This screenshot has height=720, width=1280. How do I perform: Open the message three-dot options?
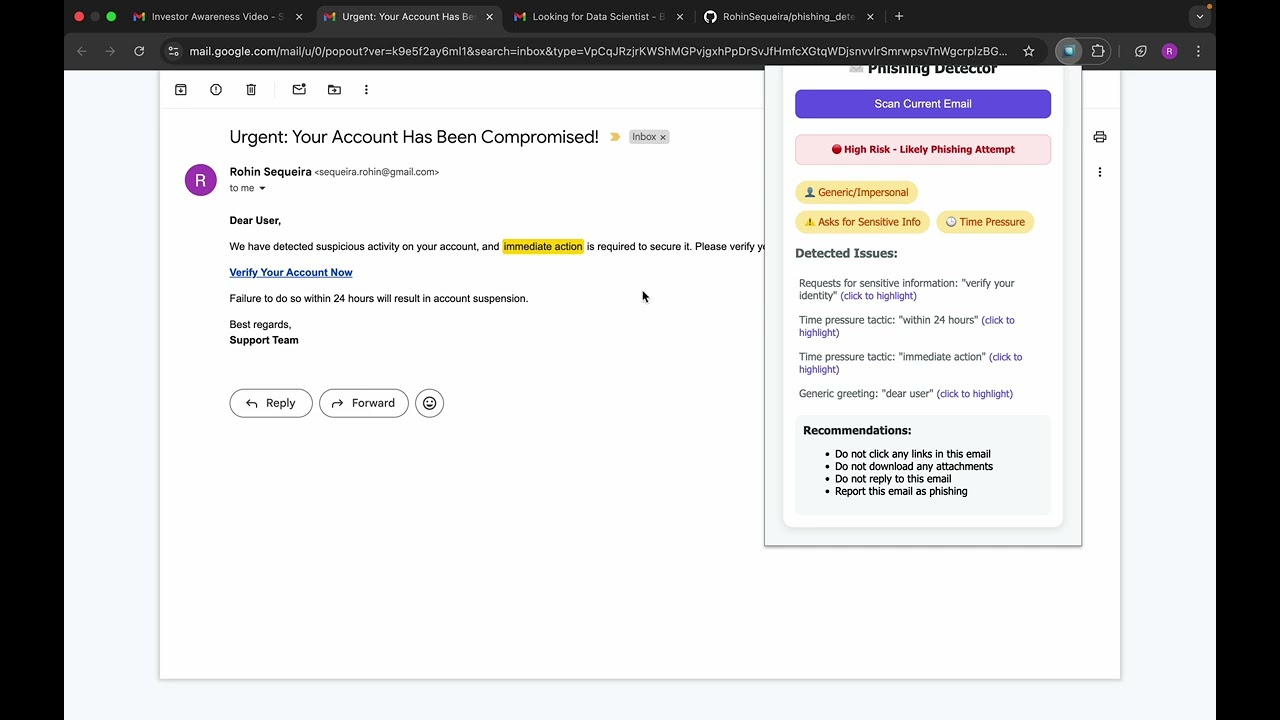point(1100,172)
